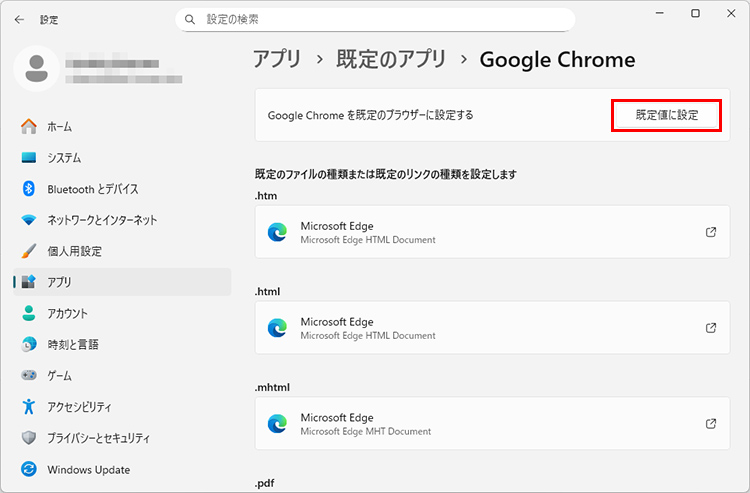The height and width of the screenshot is (493, 750).
Task: Open ホーム in the sidebar
Action: click(59, 127)
